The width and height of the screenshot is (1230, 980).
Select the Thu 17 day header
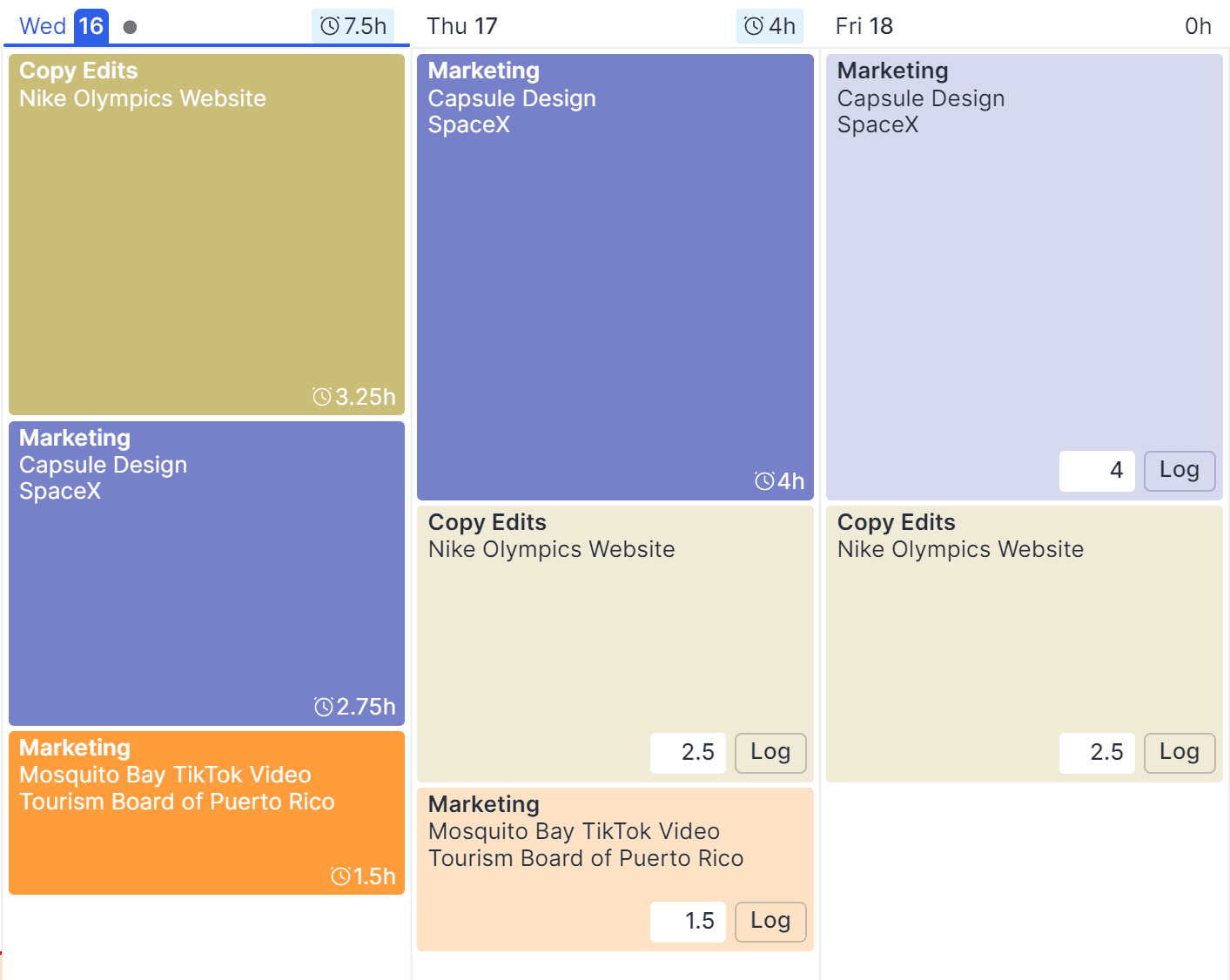(462, 26)
